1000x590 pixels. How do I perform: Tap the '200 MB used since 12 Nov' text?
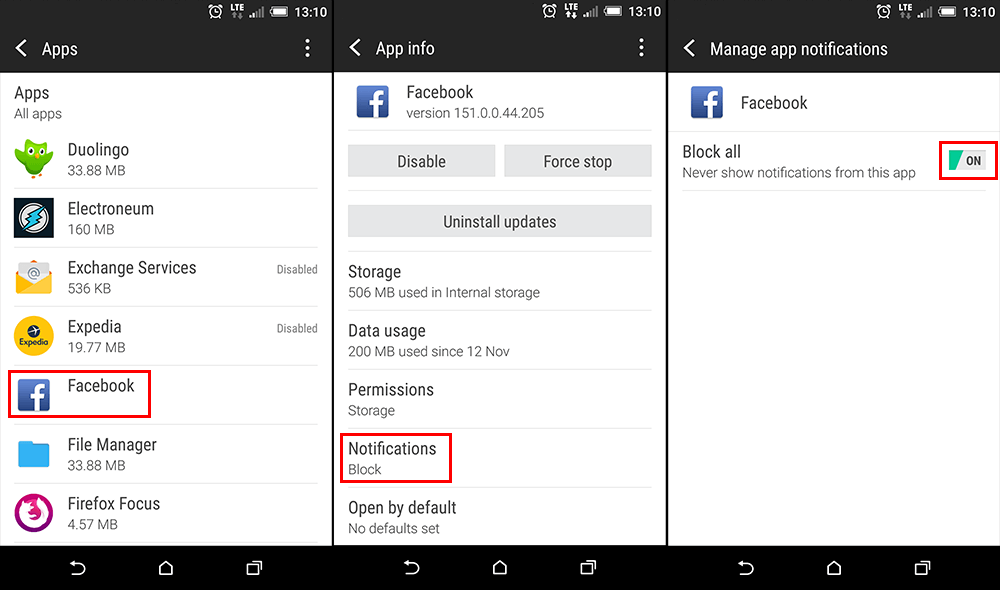pos(429,351)
